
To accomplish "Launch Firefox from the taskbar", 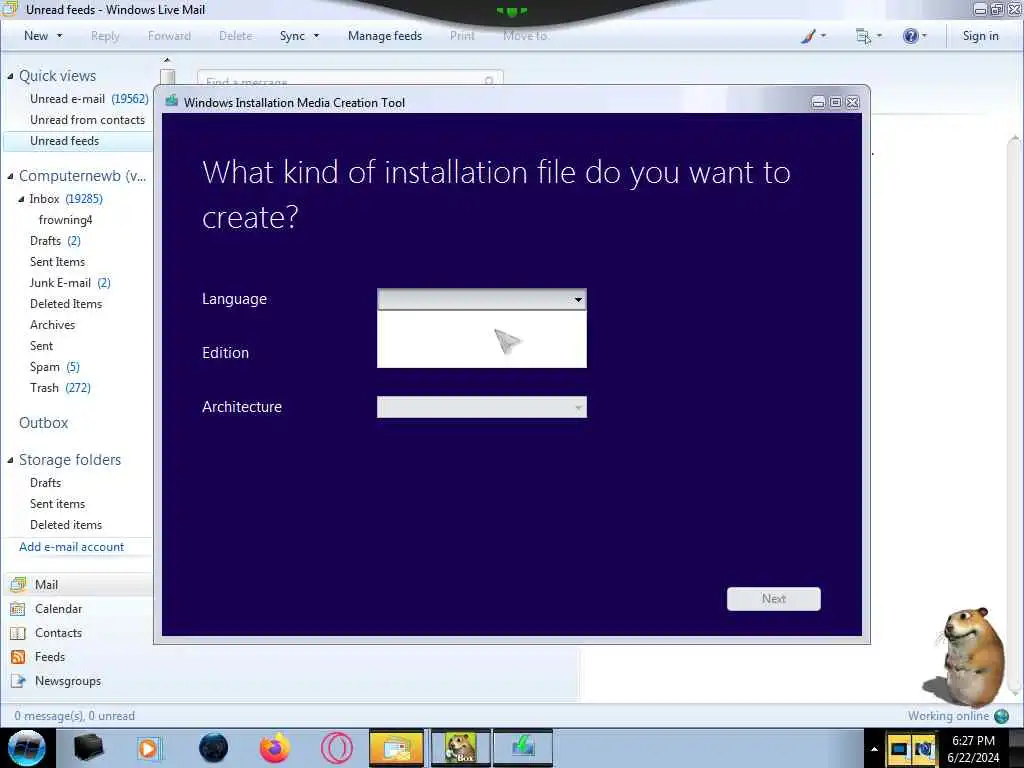I will (x=274, y=748).
